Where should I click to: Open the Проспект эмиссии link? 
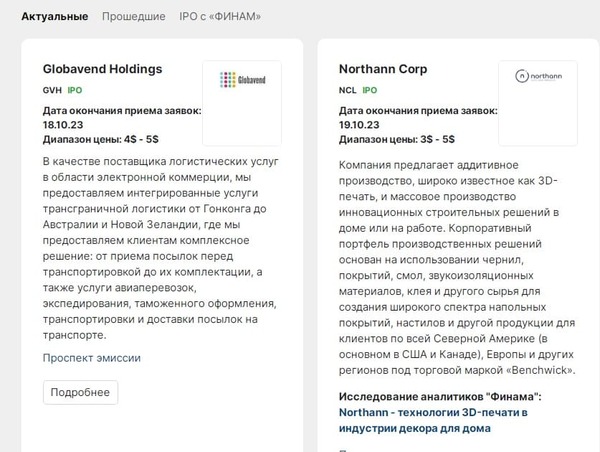(x=92, y=357)
